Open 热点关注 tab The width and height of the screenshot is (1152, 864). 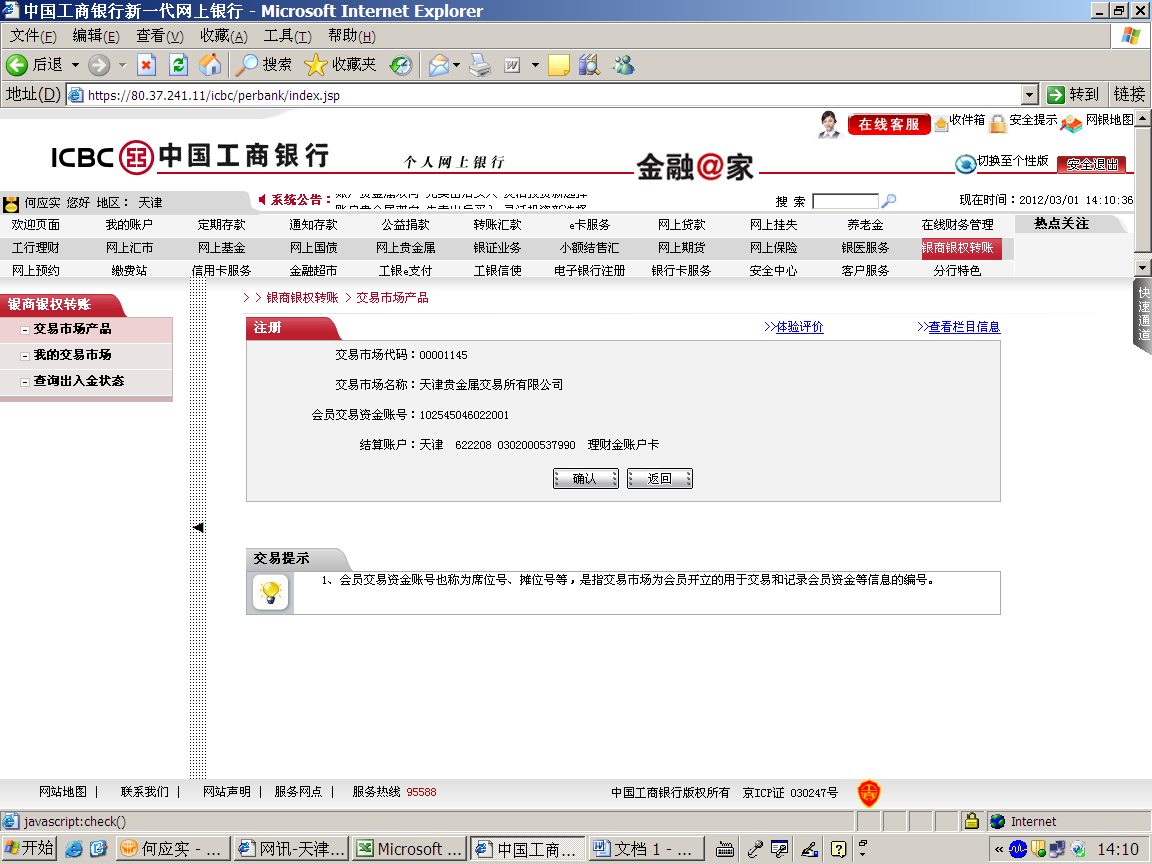[1062, 224]
